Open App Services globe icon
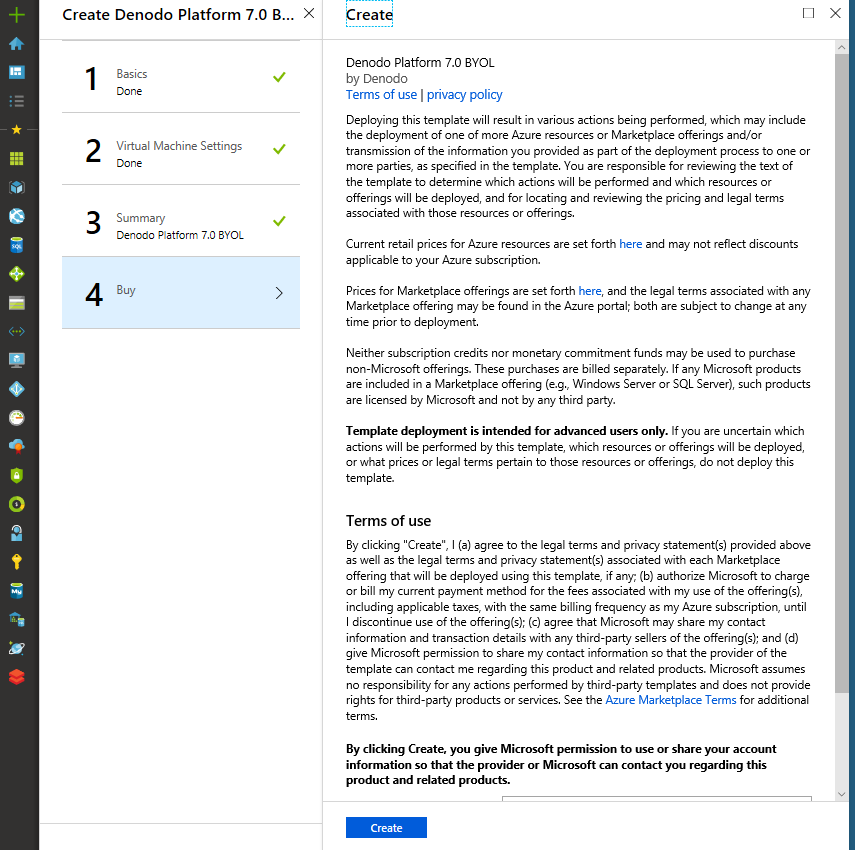855x850 pixels. [17, 216]
